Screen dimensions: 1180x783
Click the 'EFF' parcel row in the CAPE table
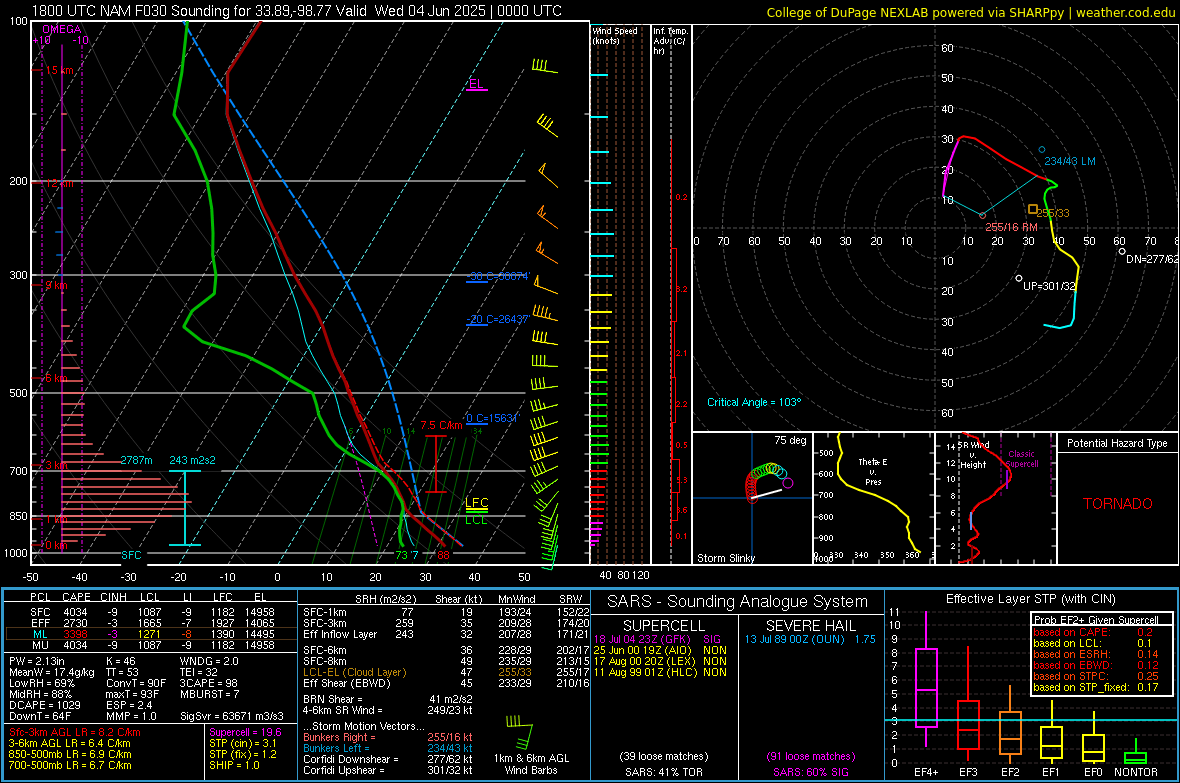[x=151, y=623]
